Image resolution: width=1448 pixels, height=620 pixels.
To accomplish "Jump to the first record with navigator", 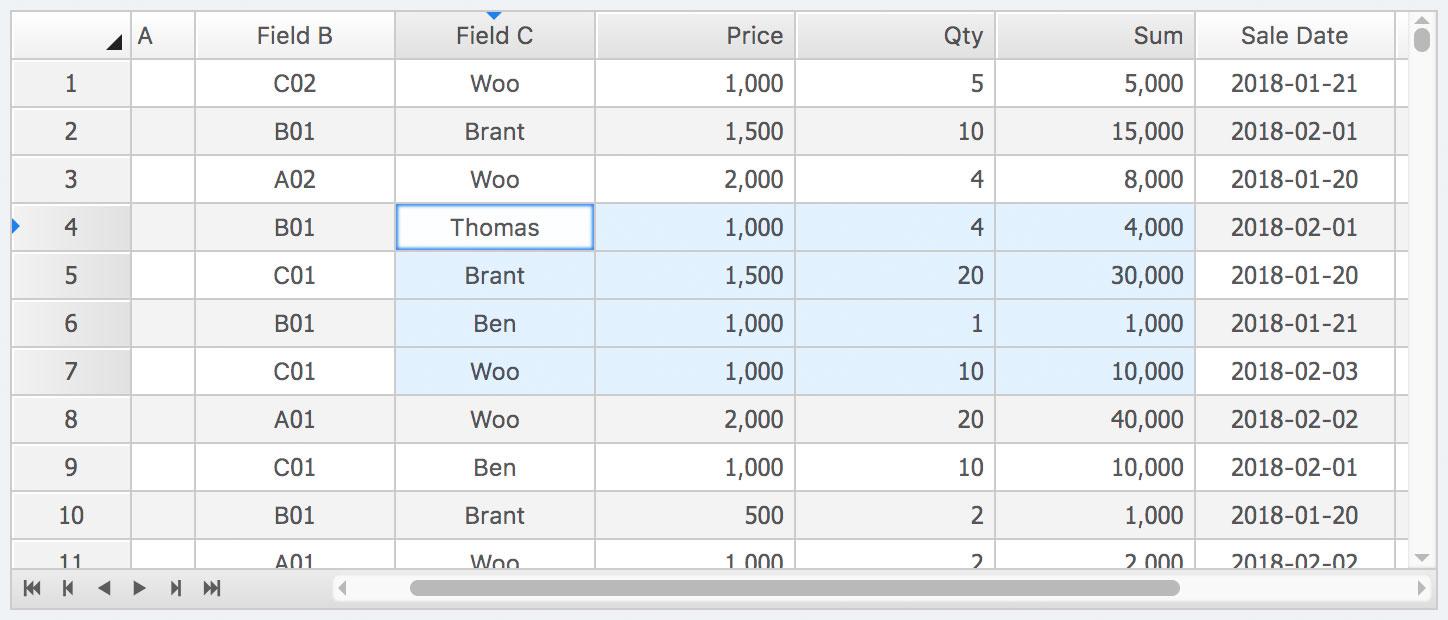I will [x=32, y=588].
